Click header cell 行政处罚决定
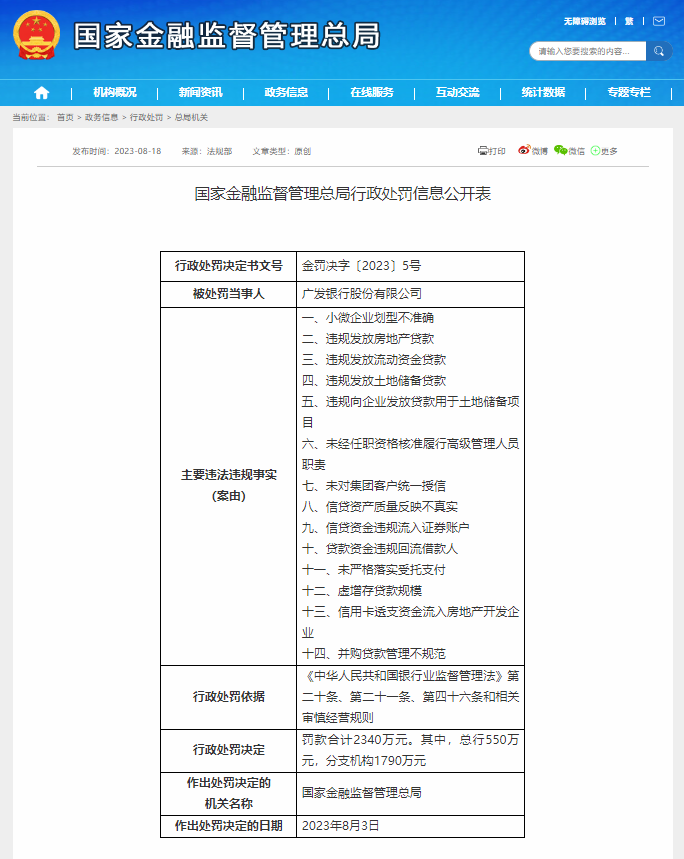684x859 pixels. (228, 750)
